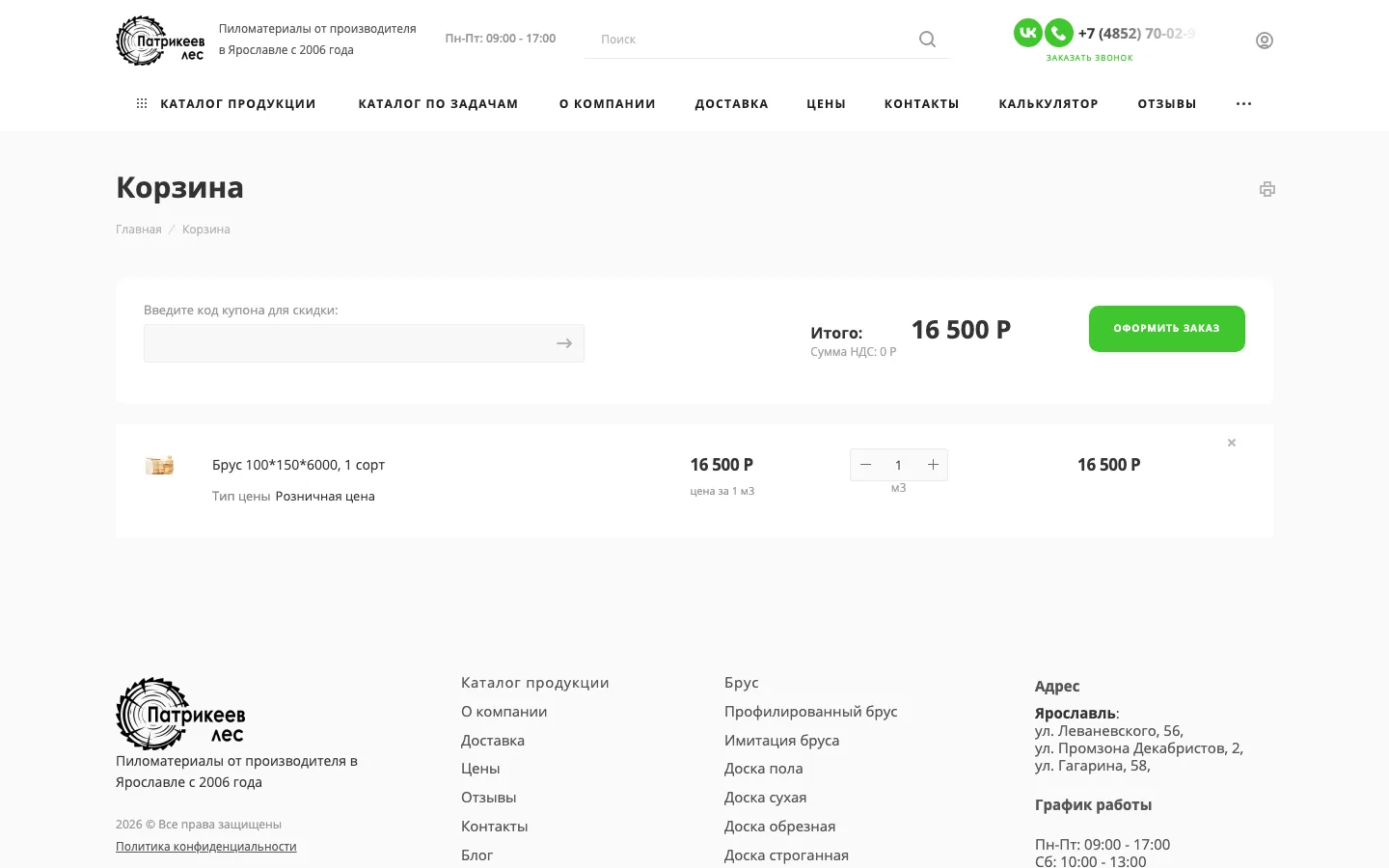Click the Патрикеев Лес header logo
Image resolution: width=1389 pixels, height=868 pixels.
click(160, 41)
